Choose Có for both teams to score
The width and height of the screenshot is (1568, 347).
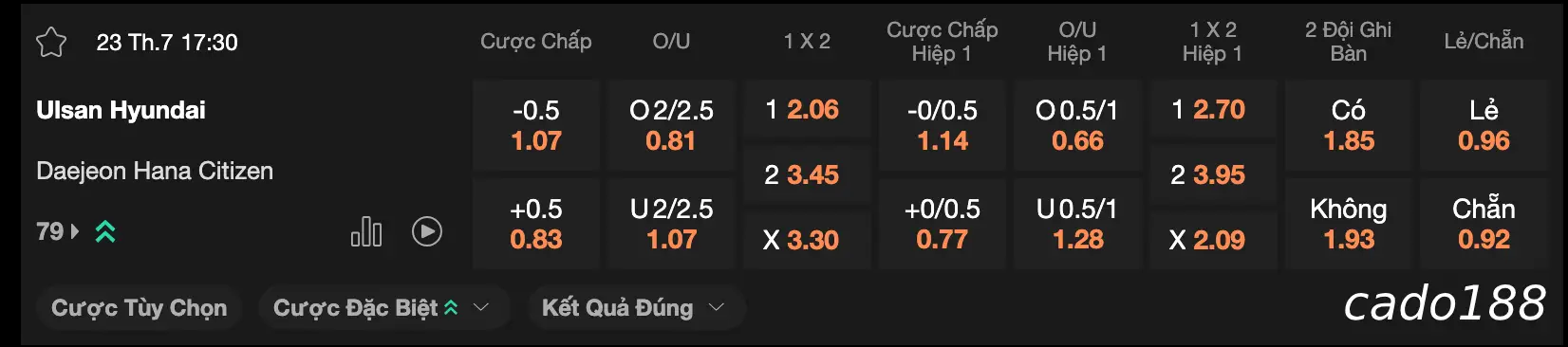(1349, 125)
